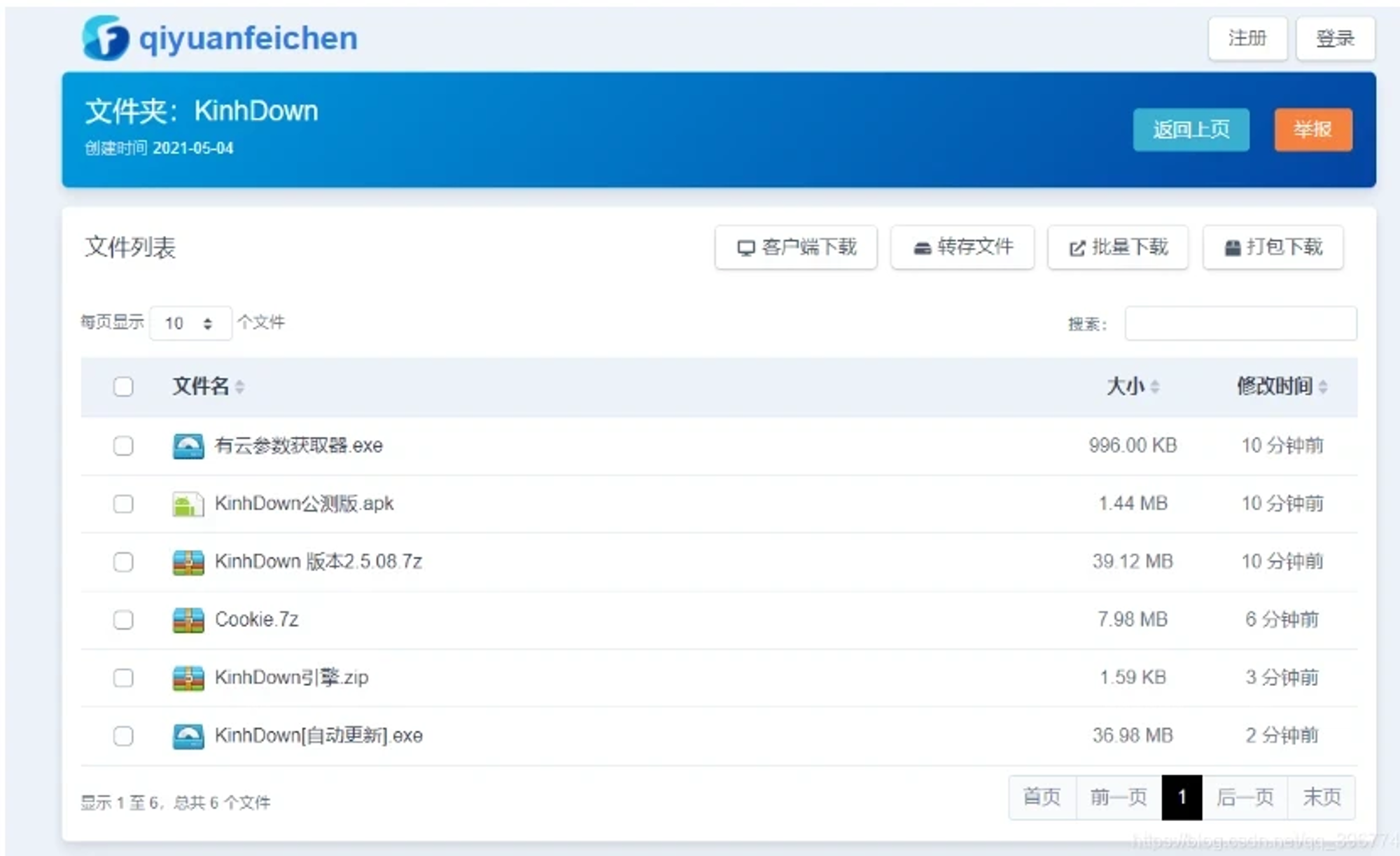Check the box for Cookie.7z
Viewport: 1400px width, 856px height.
tap(123, 620)
